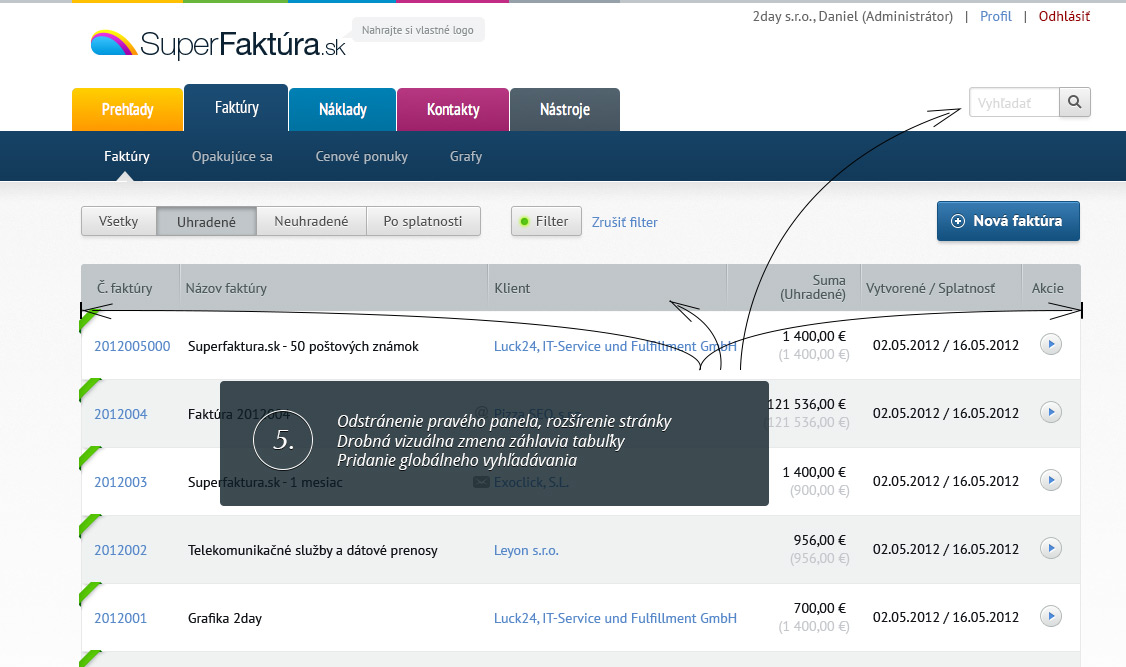
Task: Select the Po splatnosti filter button
Action: click(423, 221)
